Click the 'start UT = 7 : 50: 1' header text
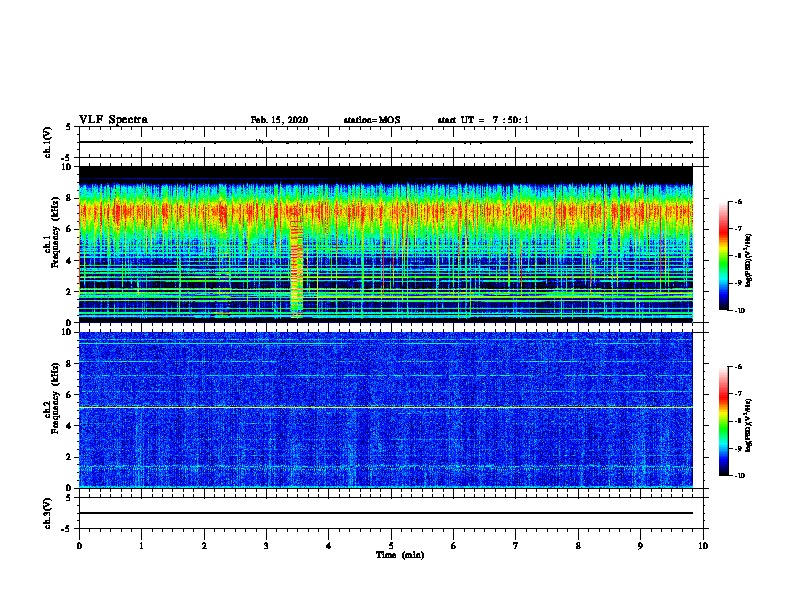Viewport: 792px width, 612px height. point(483,120)
